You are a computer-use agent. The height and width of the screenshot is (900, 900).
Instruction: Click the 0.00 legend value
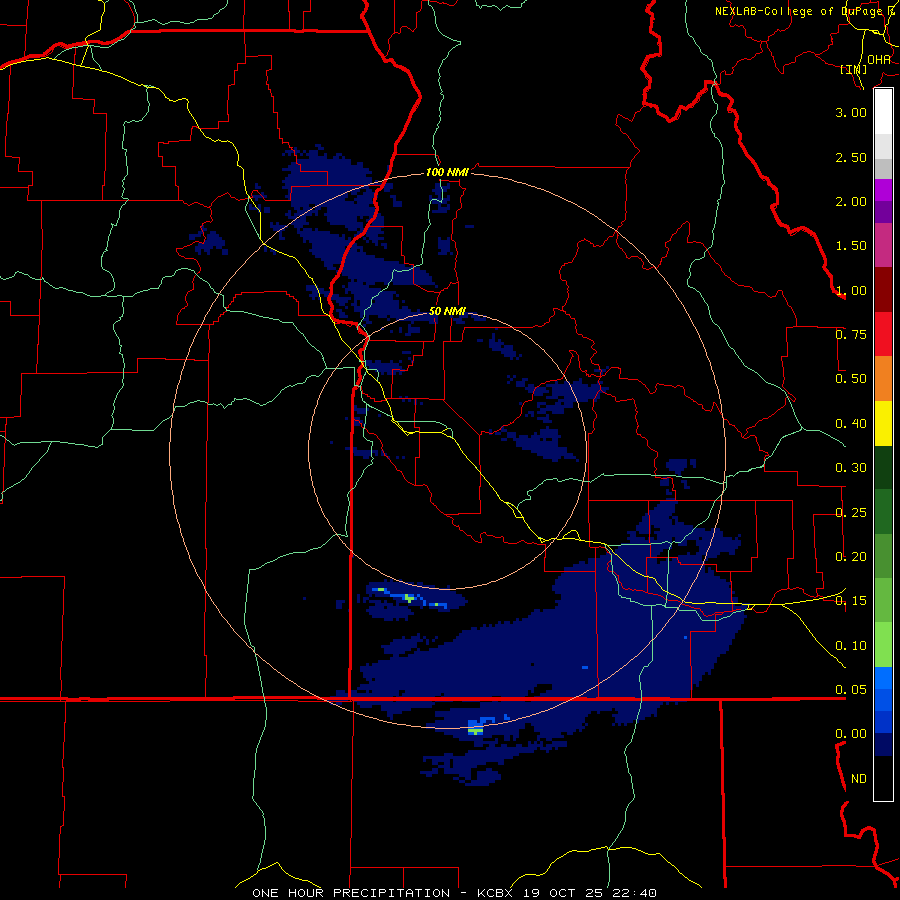click(x=851, y=734)
